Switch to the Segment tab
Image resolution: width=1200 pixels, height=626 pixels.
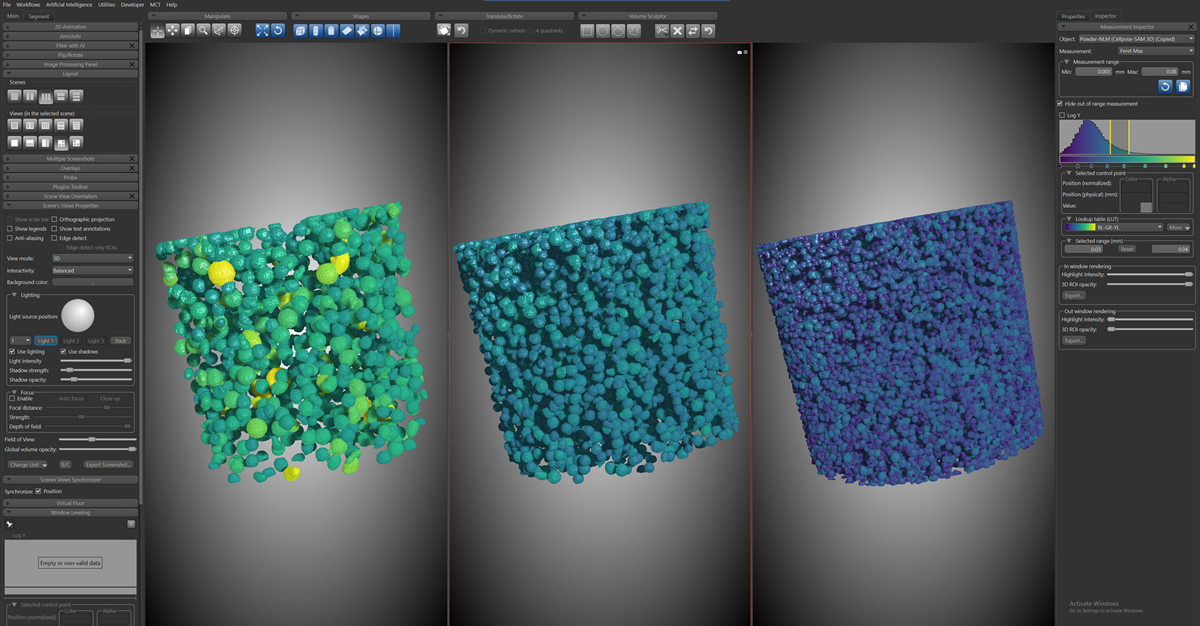[39, 17]
